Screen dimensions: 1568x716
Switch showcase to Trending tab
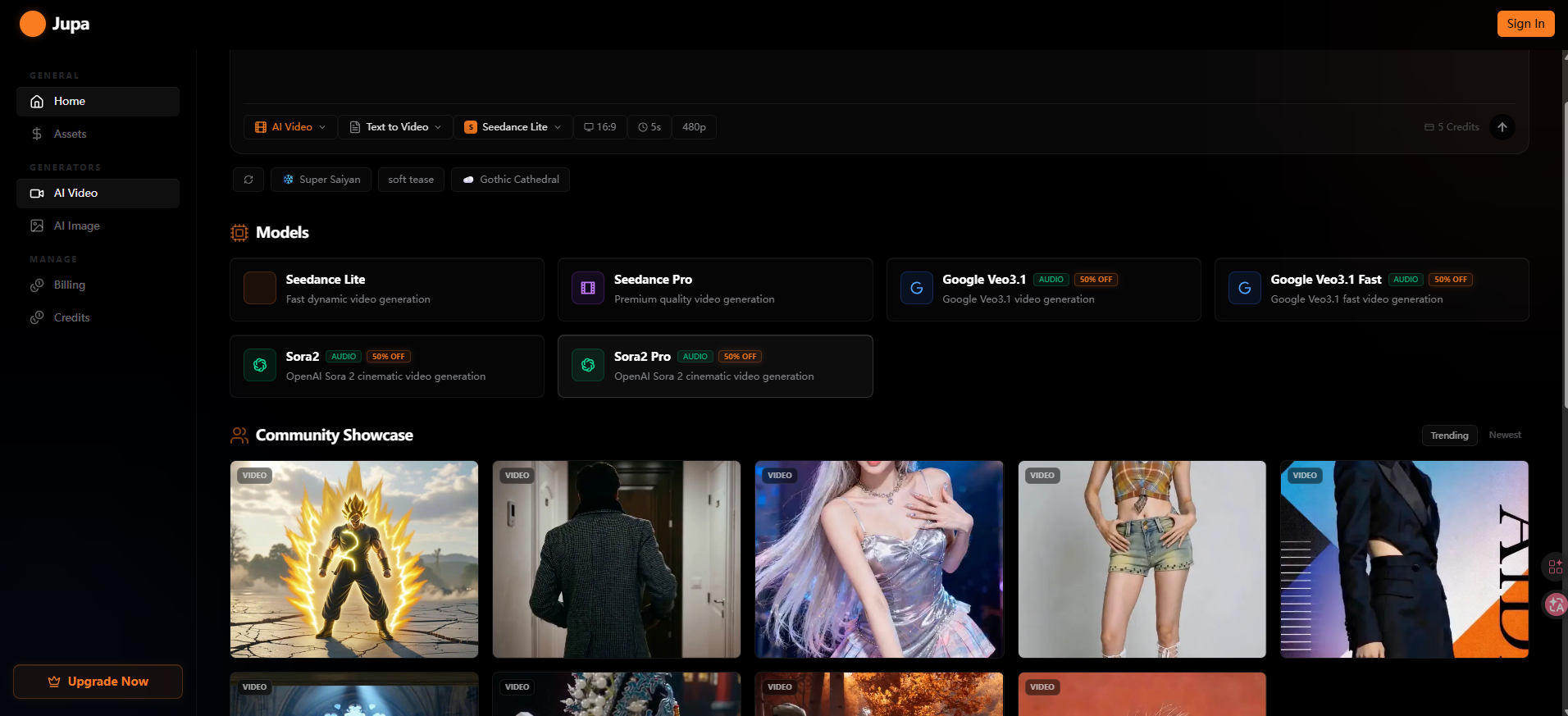click(1449, 436)
